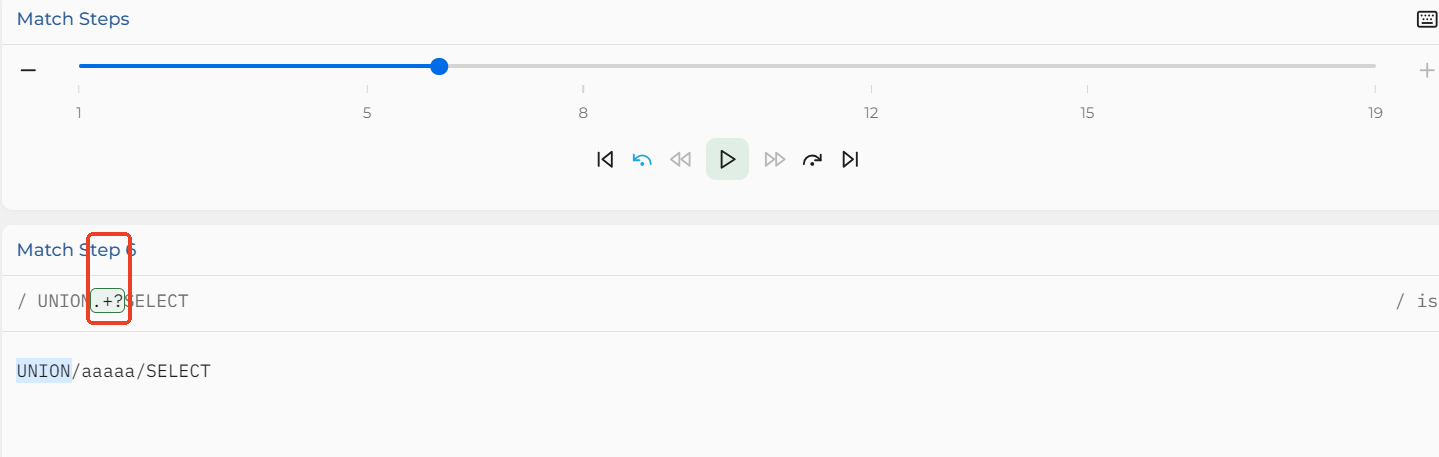Click the plus icon beside the step slider
Image resolution: width=1439 pixels, height=457 pixels.
coord(1427,70)
